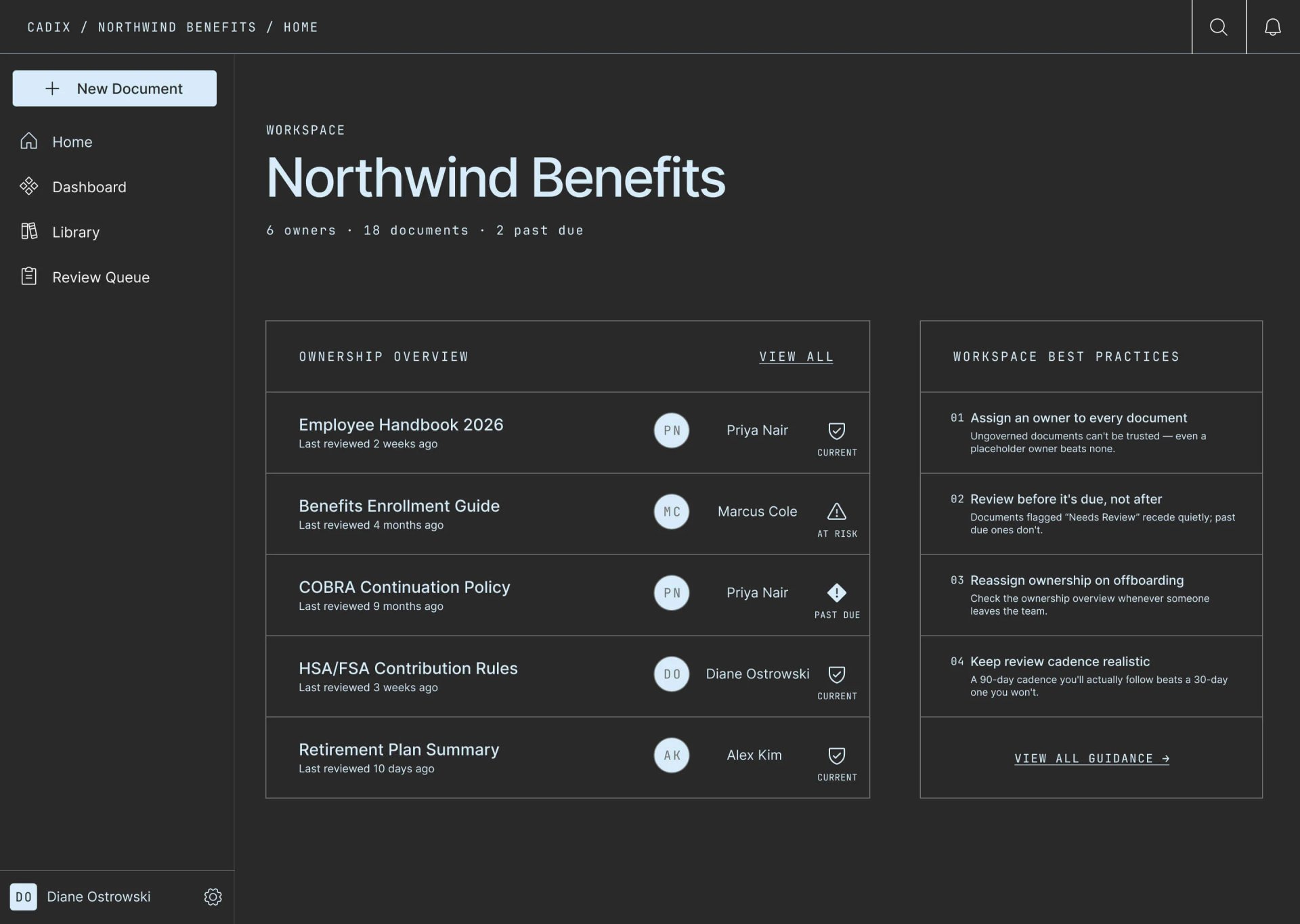Click the shield icon for HSA/FSA Contribution Rules
The image size is (1300, 924).
click(x=837, y=674)
